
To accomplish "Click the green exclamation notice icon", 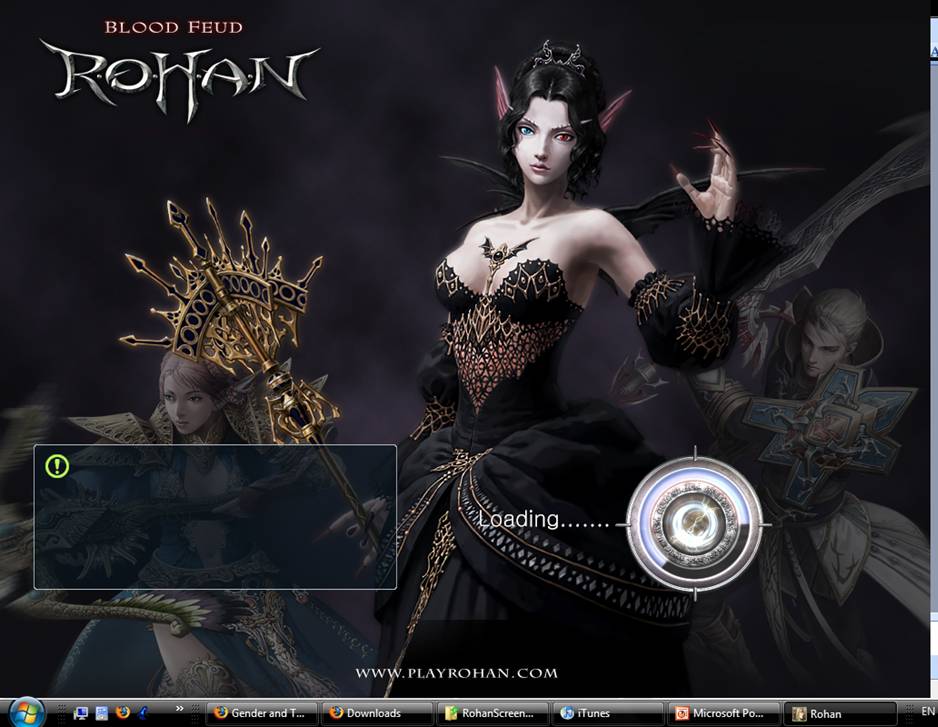I will point(57,466).
